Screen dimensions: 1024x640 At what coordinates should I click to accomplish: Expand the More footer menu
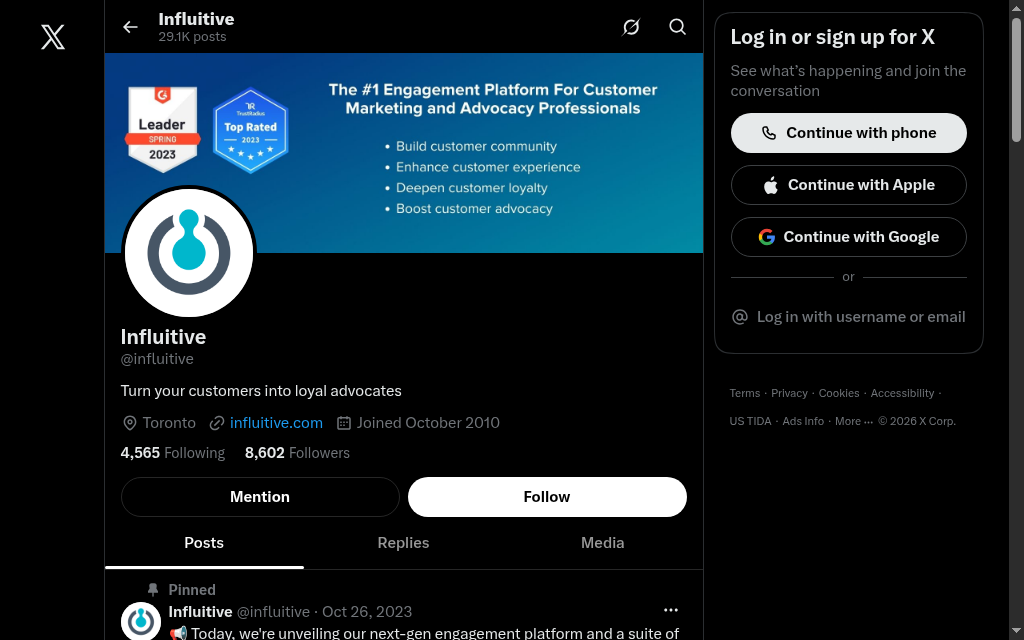tap(854, 421)
